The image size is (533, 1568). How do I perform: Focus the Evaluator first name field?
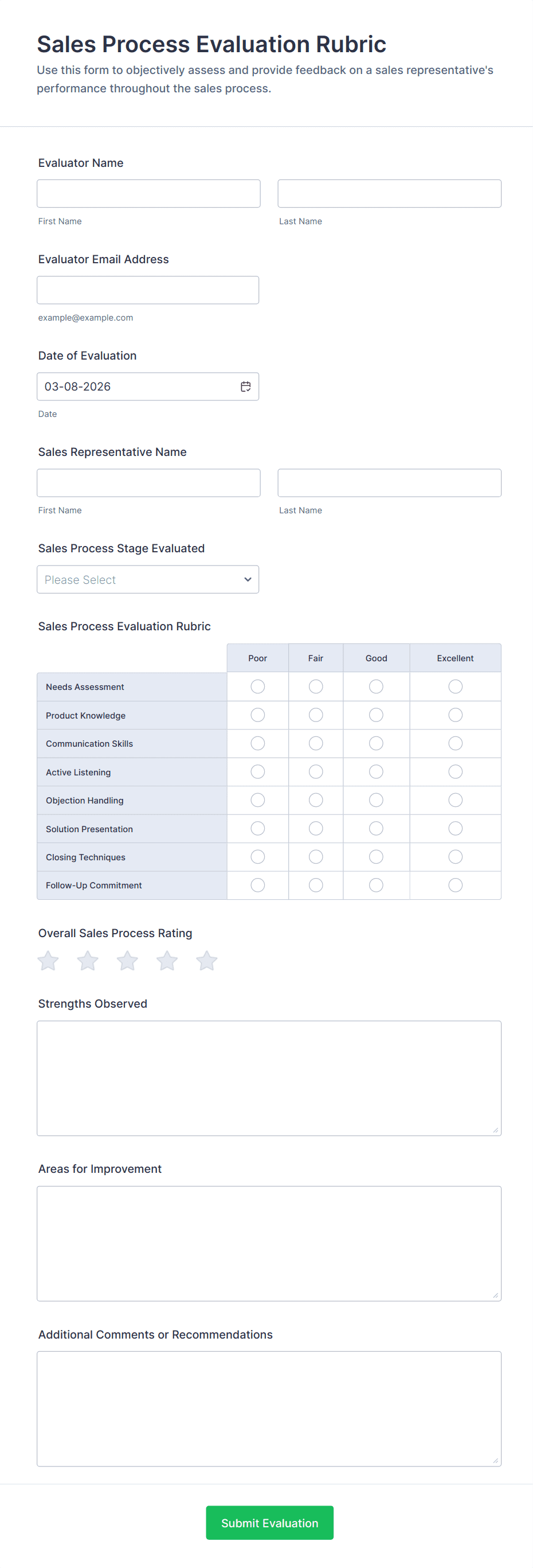click(x=148, y=194)
